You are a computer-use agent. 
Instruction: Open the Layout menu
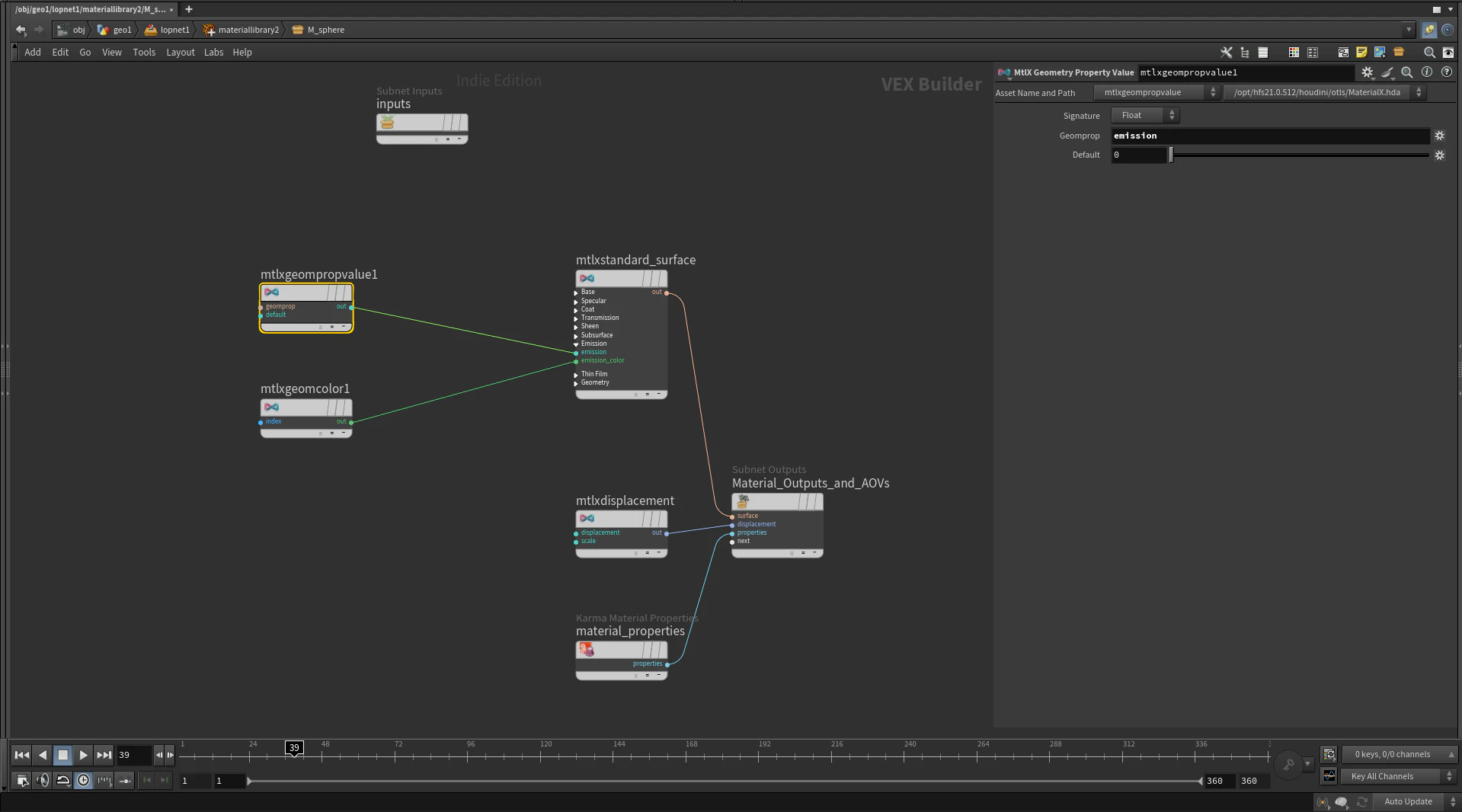(181, 53)
